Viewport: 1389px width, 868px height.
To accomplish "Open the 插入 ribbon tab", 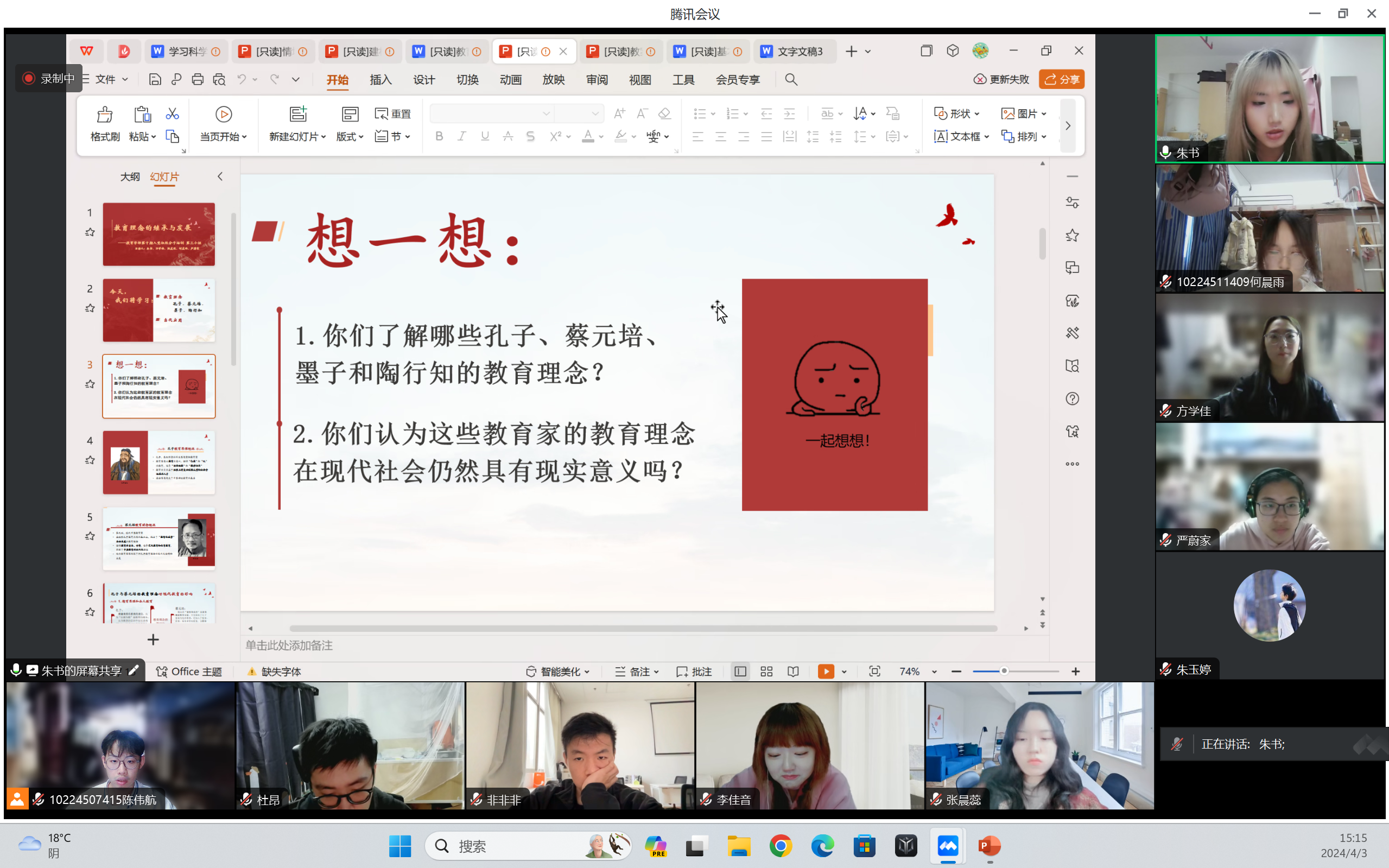I will coord(380,80).
